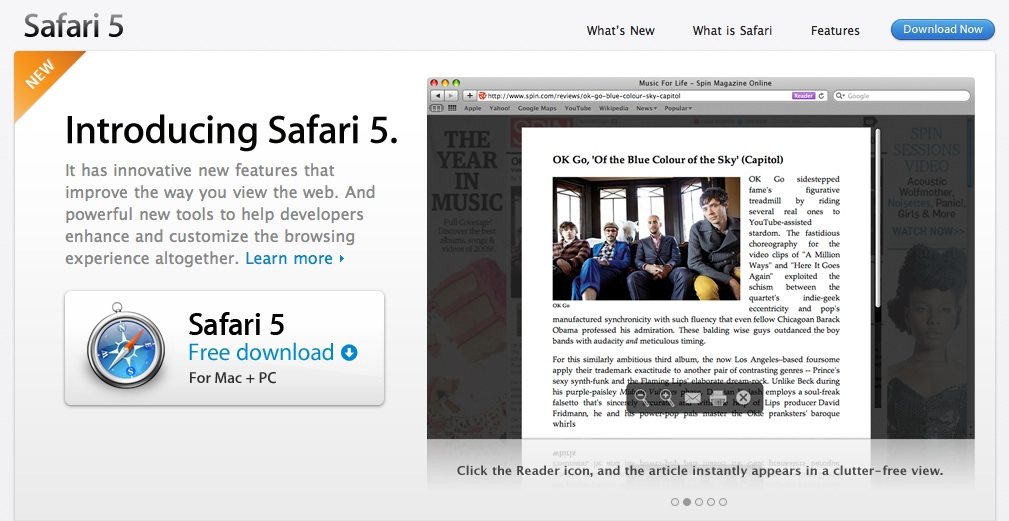1009x521 pixels.
Task: Follow the Learn more link
Action: [x=295, y=258]
